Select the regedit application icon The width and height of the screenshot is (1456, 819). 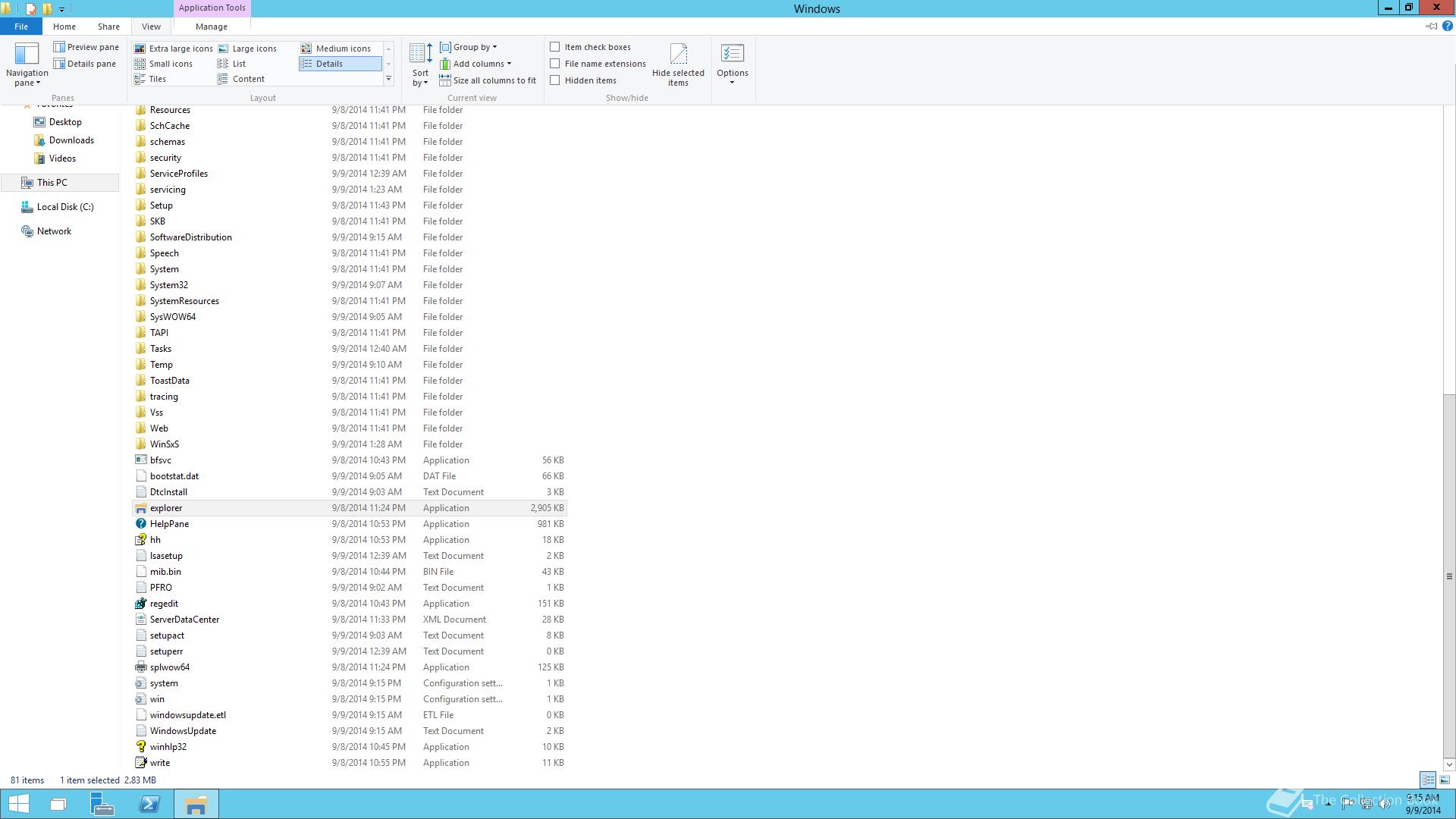[x=140, y=604]
